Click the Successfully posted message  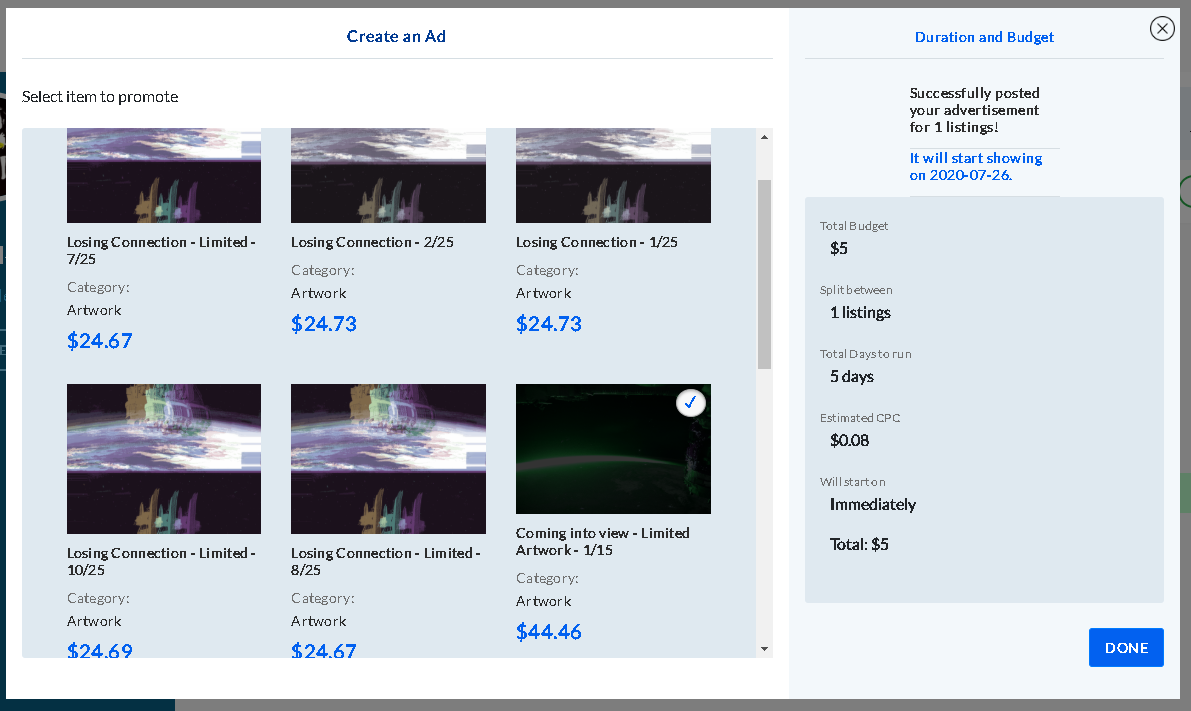[975, 110]
